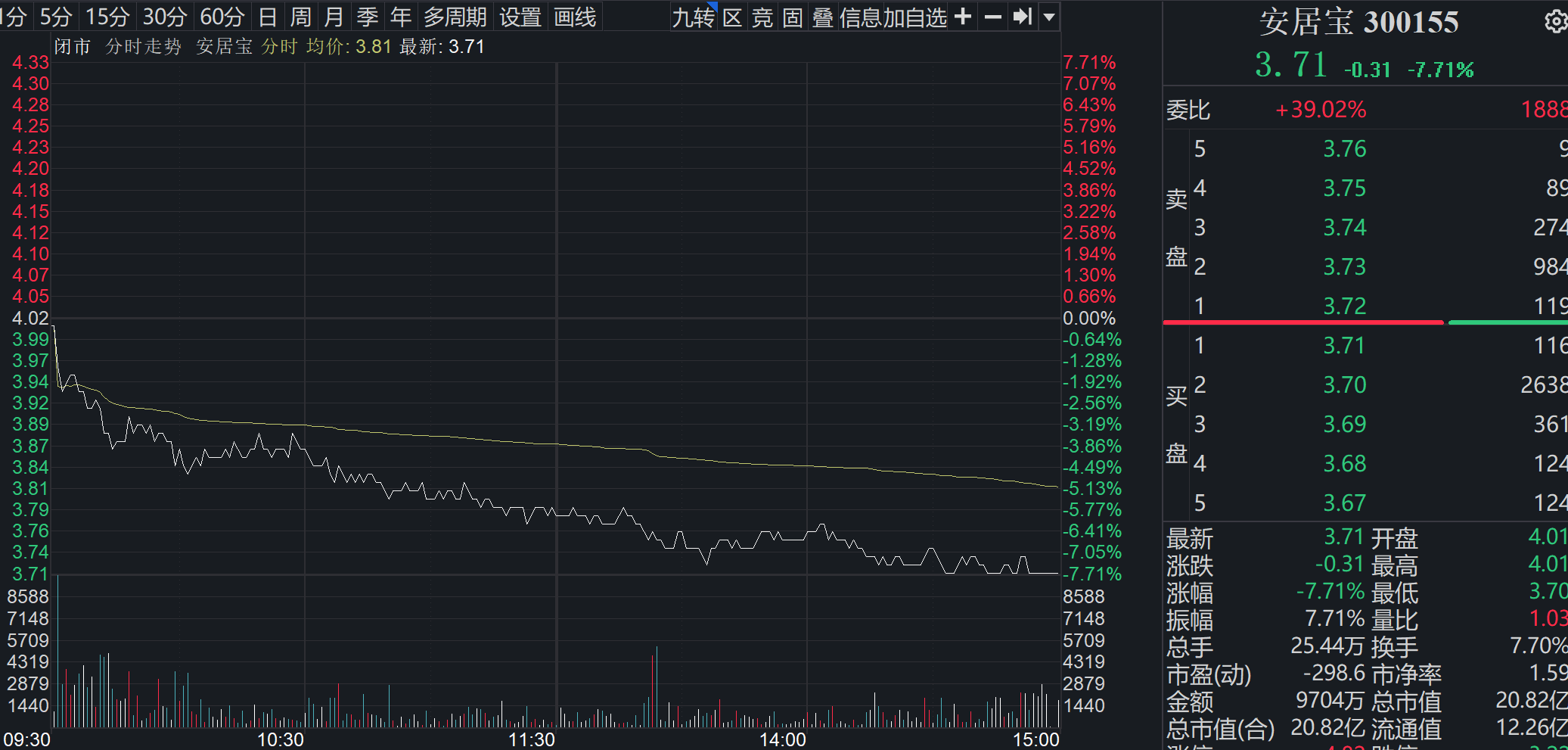Switch to the 日 daily chart tab
1568x750 pixels.
[x=267, y=17]
